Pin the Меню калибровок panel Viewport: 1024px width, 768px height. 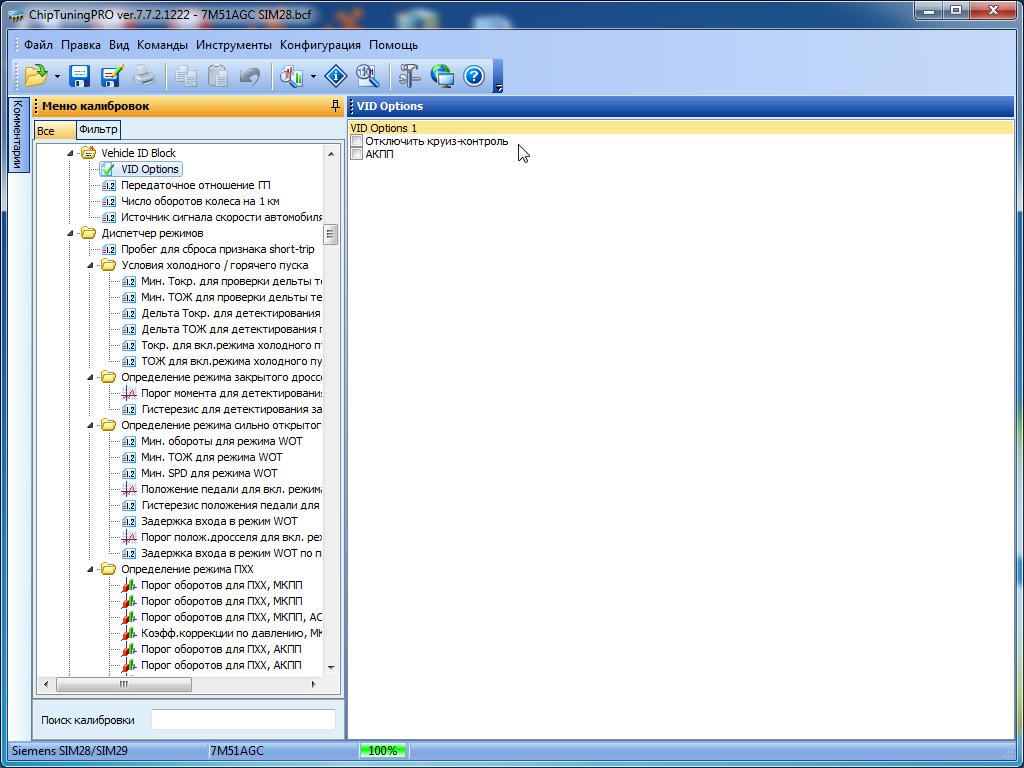tap(335, 106)
